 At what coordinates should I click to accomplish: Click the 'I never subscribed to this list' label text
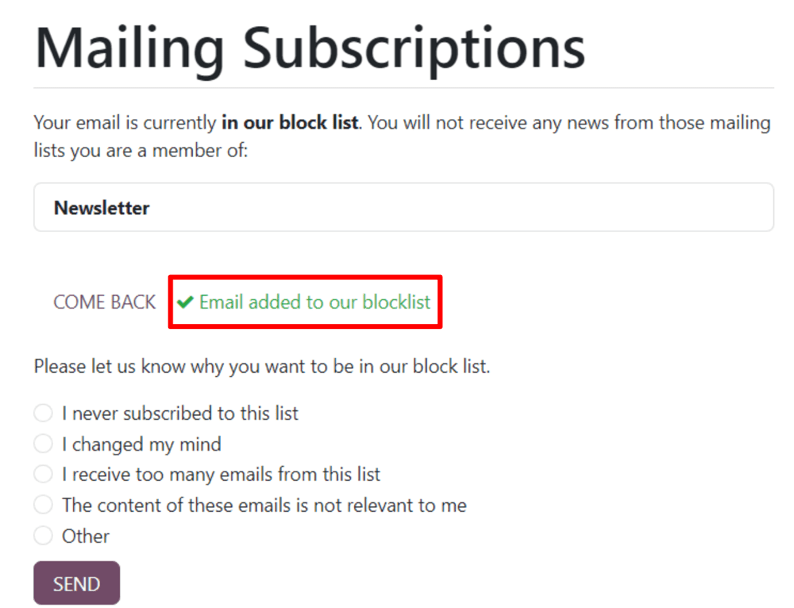[x=180, y=413]
